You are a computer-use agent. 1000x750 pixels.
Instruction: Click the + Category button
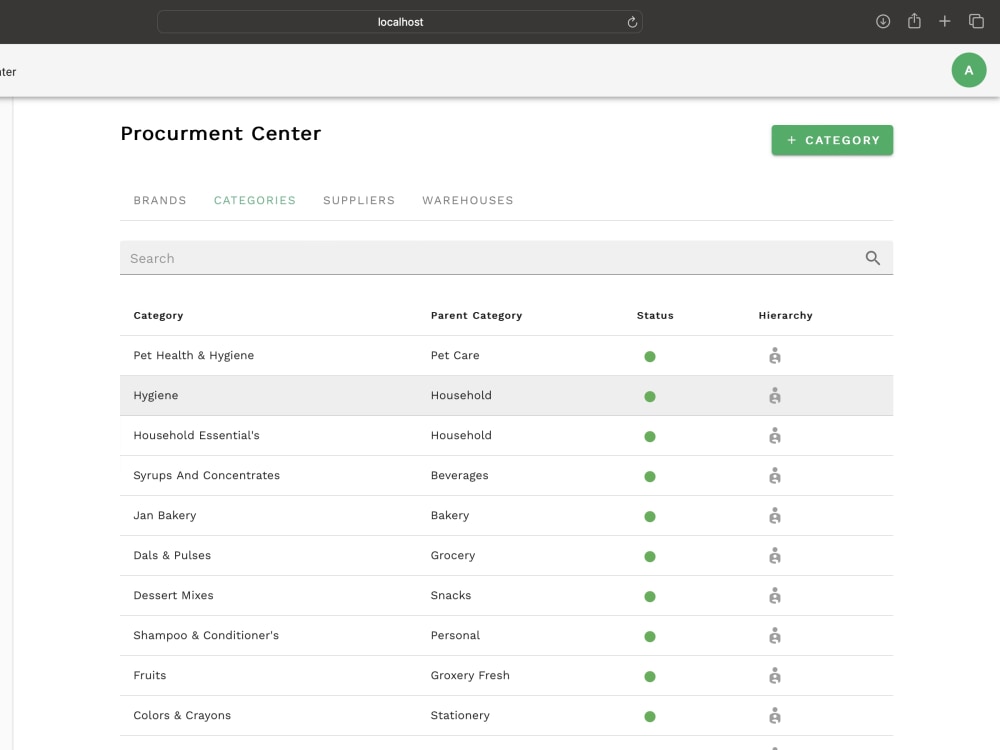(x=832, y=140)
